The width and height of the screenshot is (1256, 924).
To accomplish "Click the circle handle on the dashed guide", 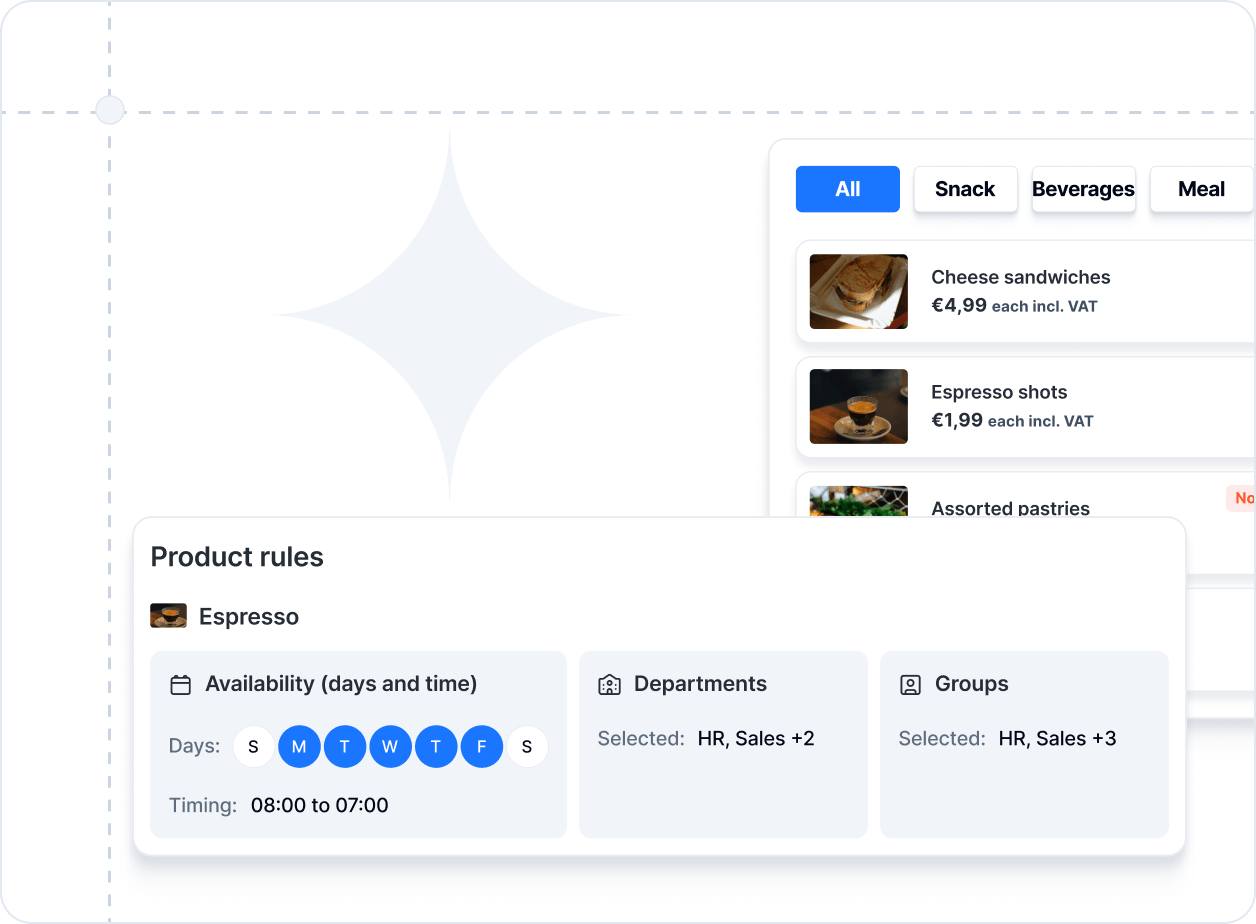I will (x=109, y=110).
